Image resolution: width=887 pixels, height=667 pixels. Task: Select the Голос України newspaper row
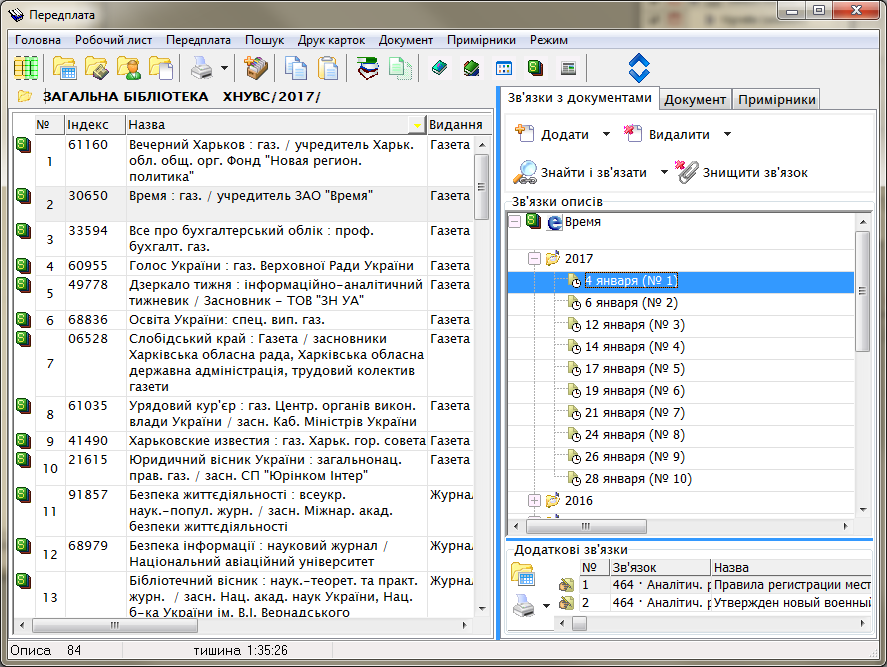[270, 266]
